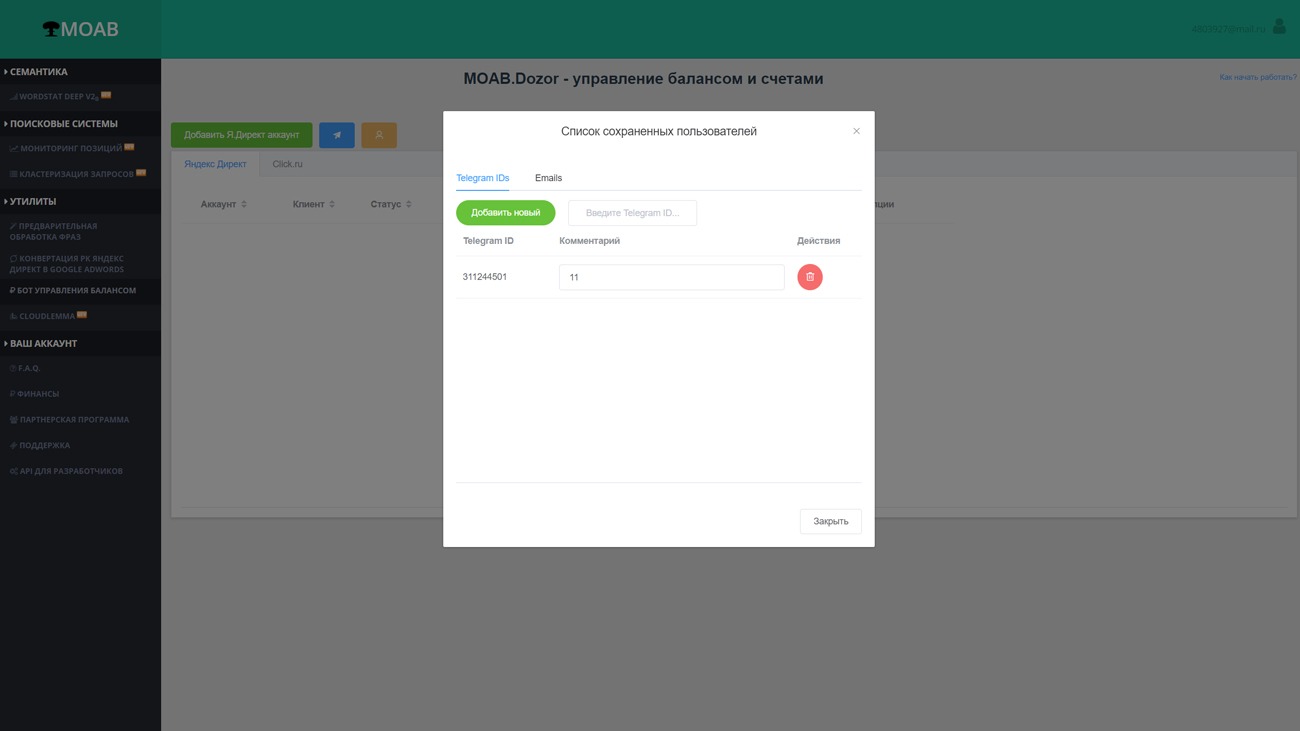Sort by the Аккаунт column arrows
1300x731 pixels.
(244, 204)
